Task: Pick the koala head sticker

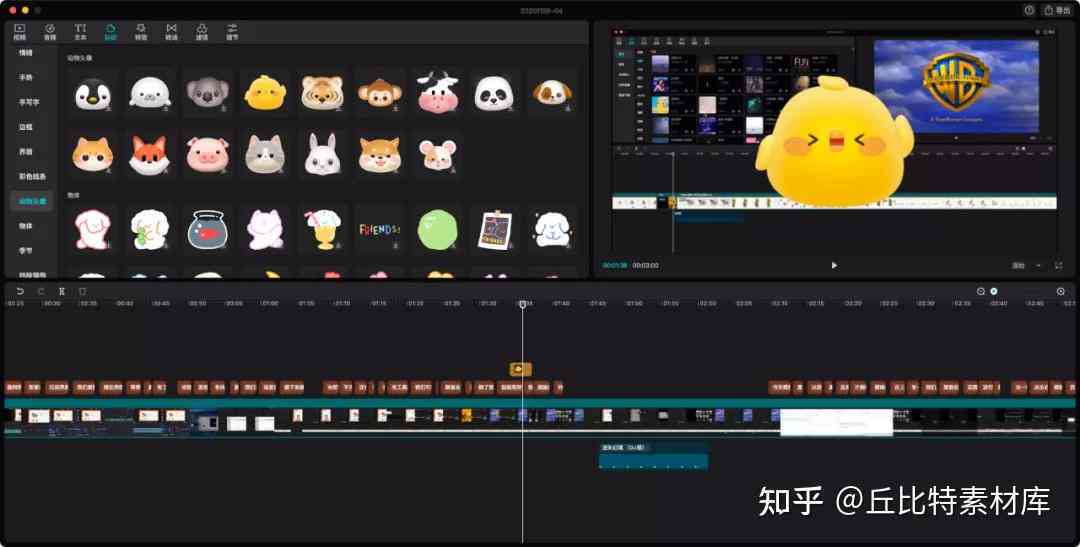Action: pyautogui.click(x=207, y=93)
